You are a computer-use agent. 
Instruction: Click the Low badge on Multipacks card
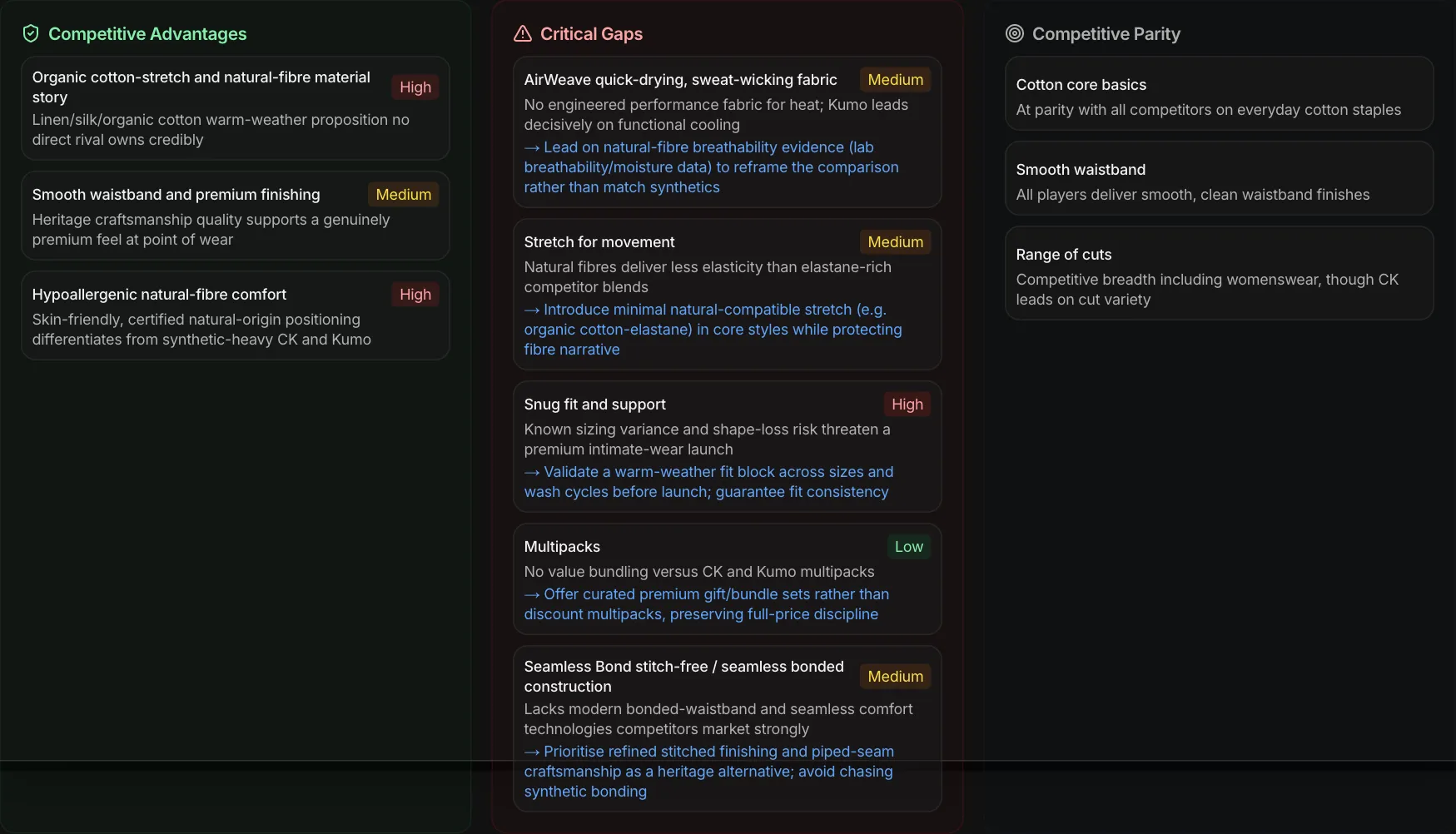coord(909,547)
